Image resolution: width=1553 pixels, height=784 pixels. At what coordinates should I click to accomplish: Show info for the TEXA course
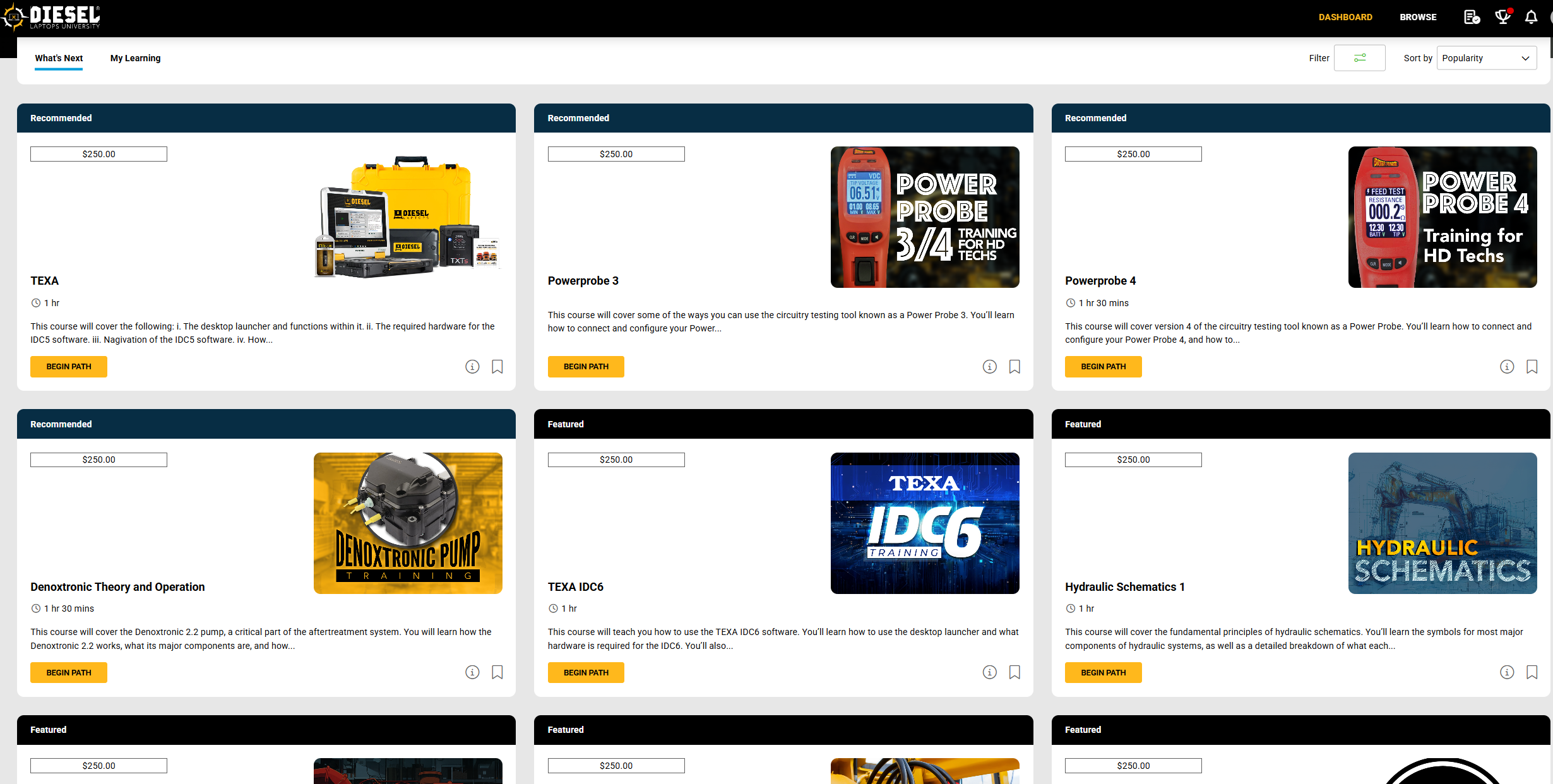coord(472,367)
